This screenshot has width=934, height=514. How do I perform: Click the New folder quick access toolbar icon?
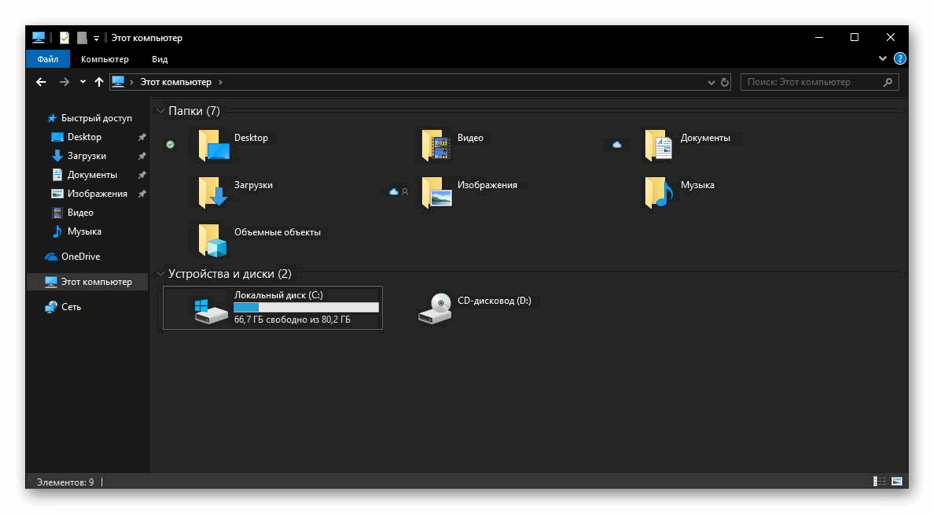[x=82, y=38]
